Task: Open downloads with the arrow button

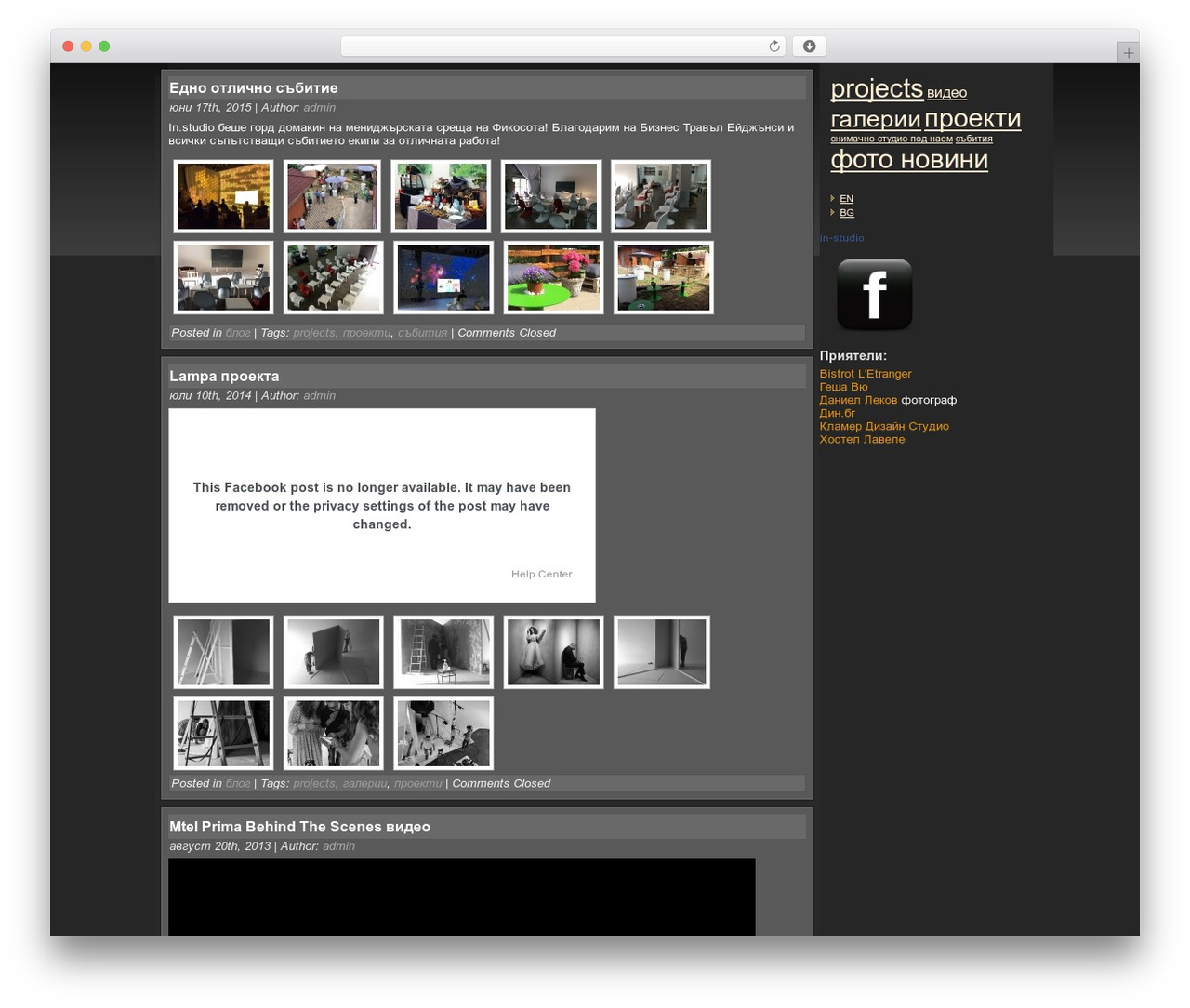Action: [x=809, y=46]
